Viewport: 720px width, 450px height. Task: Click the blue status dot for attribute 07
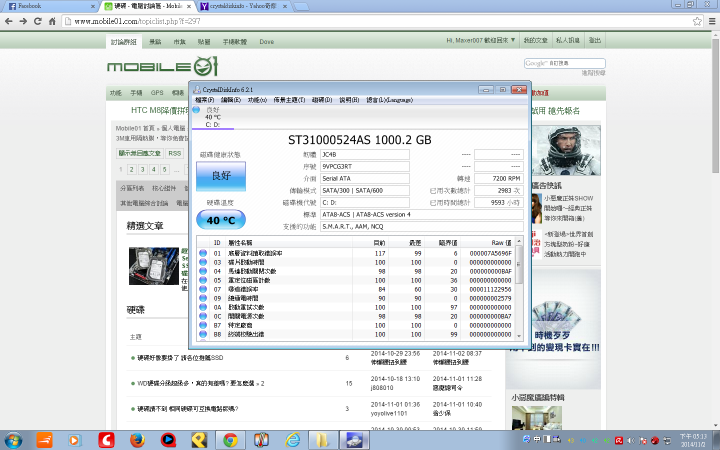coord(203,289)
